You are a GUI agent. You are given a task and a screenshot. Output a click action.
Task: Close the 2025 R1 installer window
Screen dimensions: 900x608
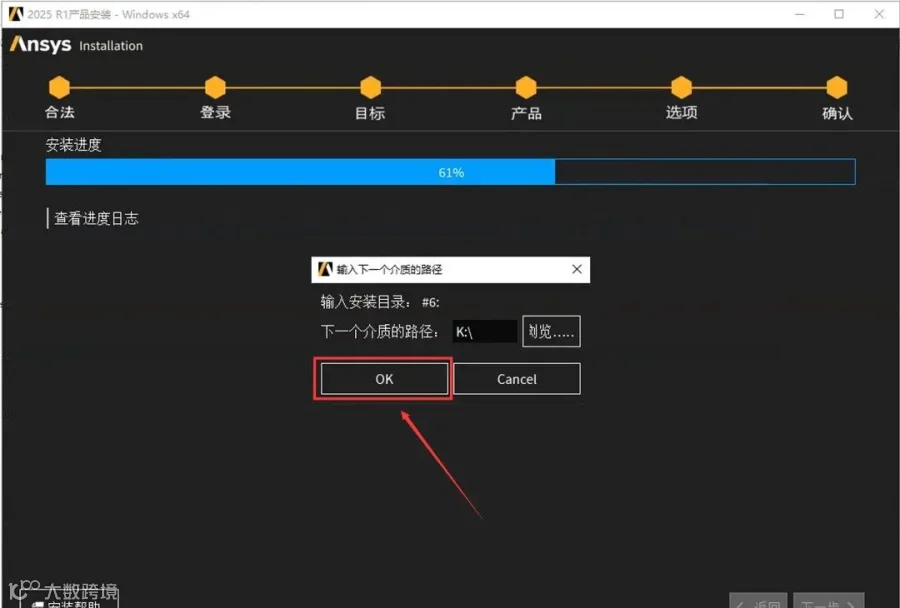point(879,14)
